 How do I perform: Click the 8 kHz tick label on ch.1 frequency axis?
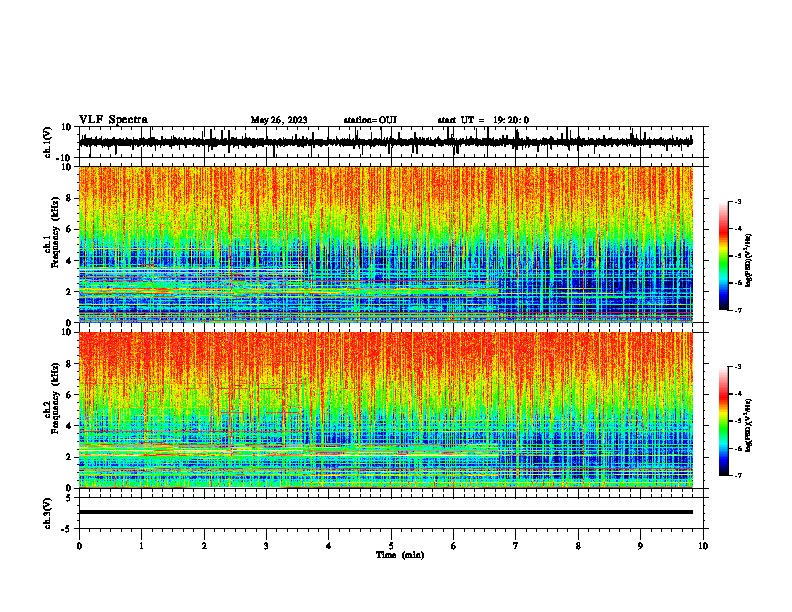point(69,198)
